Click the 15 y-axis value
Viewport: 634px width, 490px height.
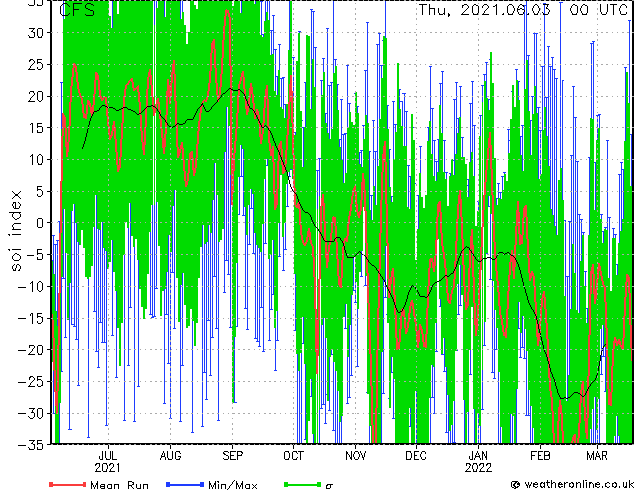[35, 128]
